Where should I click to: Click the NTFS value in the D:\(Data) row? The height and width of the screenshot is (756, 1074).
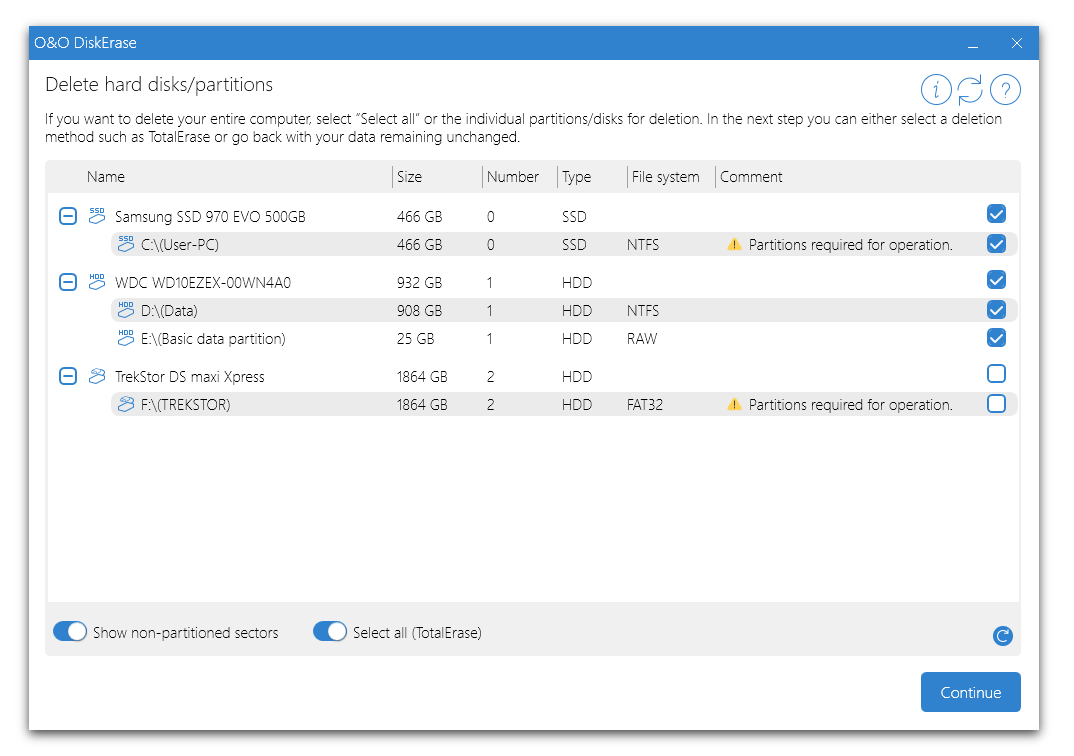point(642,311)
